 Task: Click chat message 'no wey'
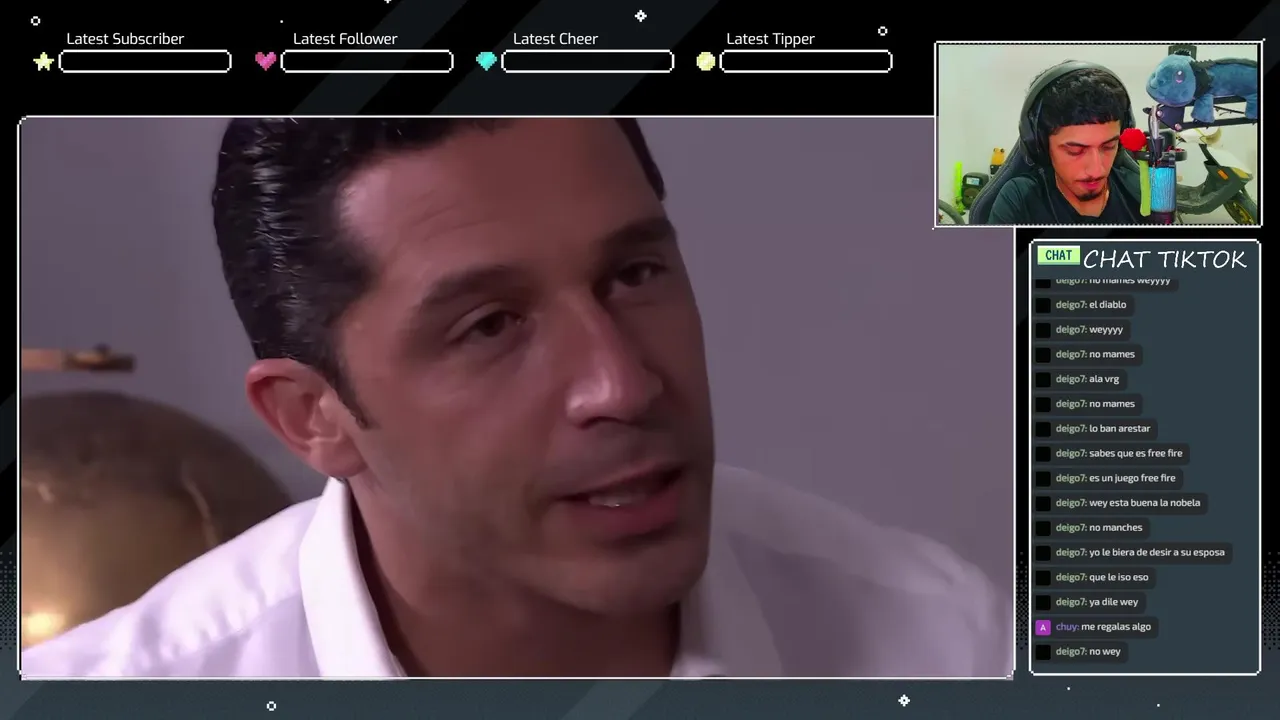[1104, 652]
